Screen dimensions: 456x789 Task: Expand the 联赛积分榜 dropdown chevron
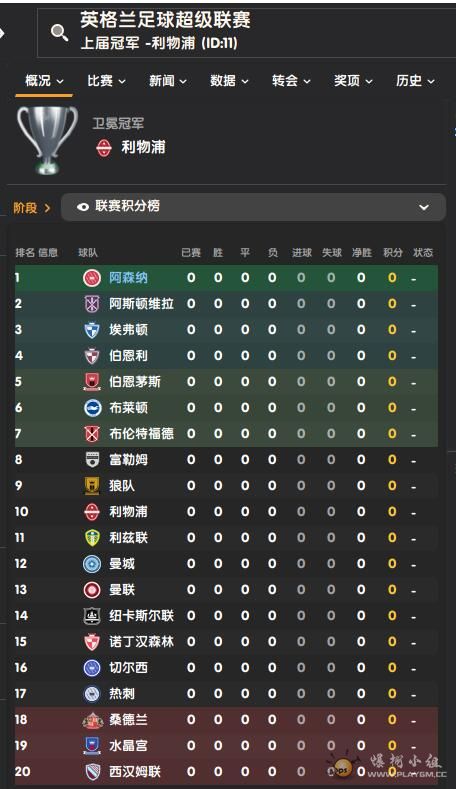click(424, 207)
